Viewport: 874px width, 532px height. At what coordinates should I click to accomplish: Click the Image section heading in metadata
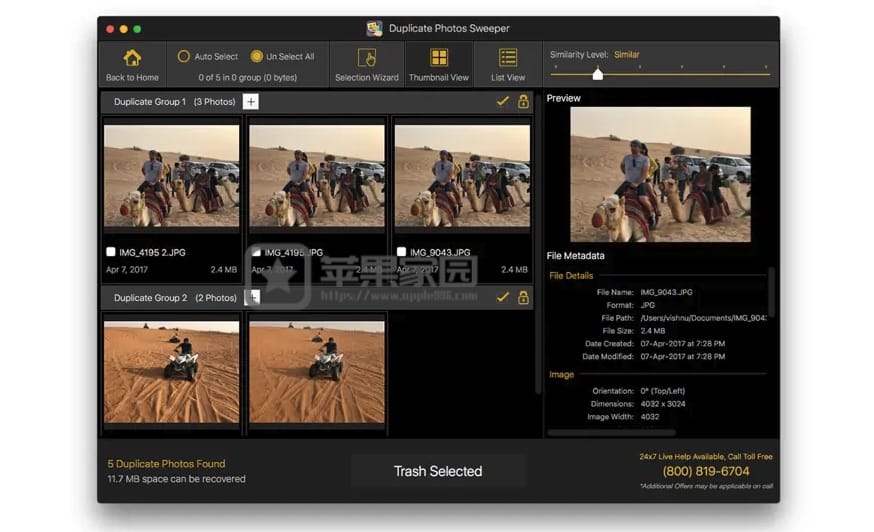click(x=561, y=374)
